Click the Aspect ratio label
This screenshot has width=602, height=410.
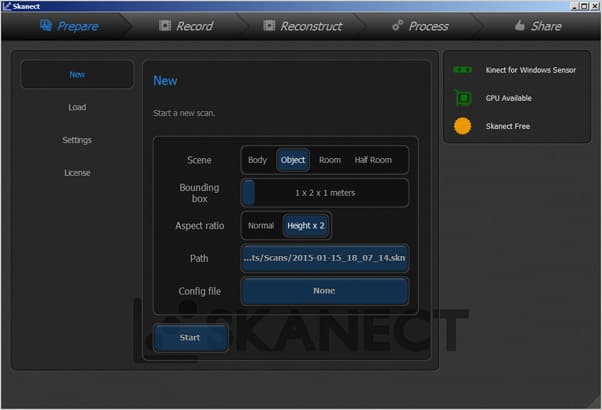pyautogui.click(x=200, y=226)
